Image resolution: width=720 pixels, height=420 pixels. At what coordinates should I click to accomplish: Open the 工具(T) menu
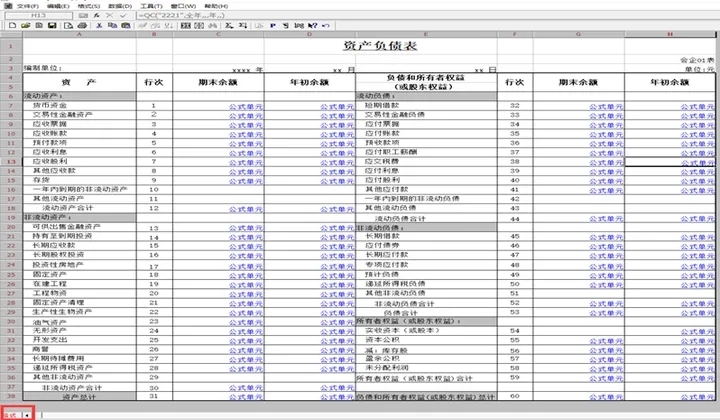pyautogui.click(x=151, y=6)
